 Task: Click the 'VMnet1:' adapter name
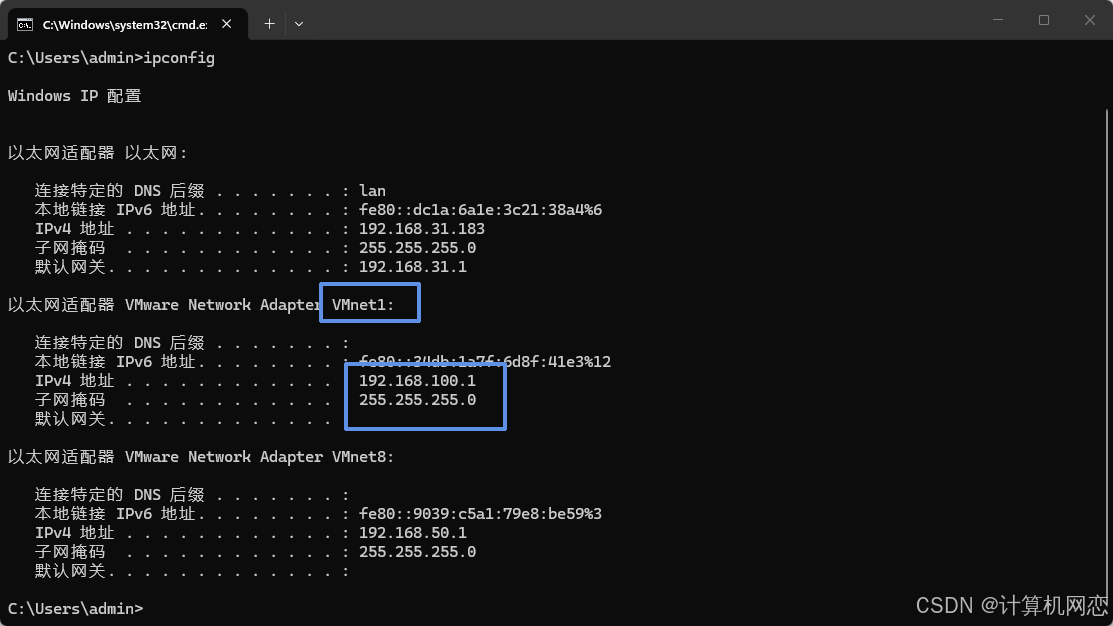pyautogui.click(x=363, y=304)
